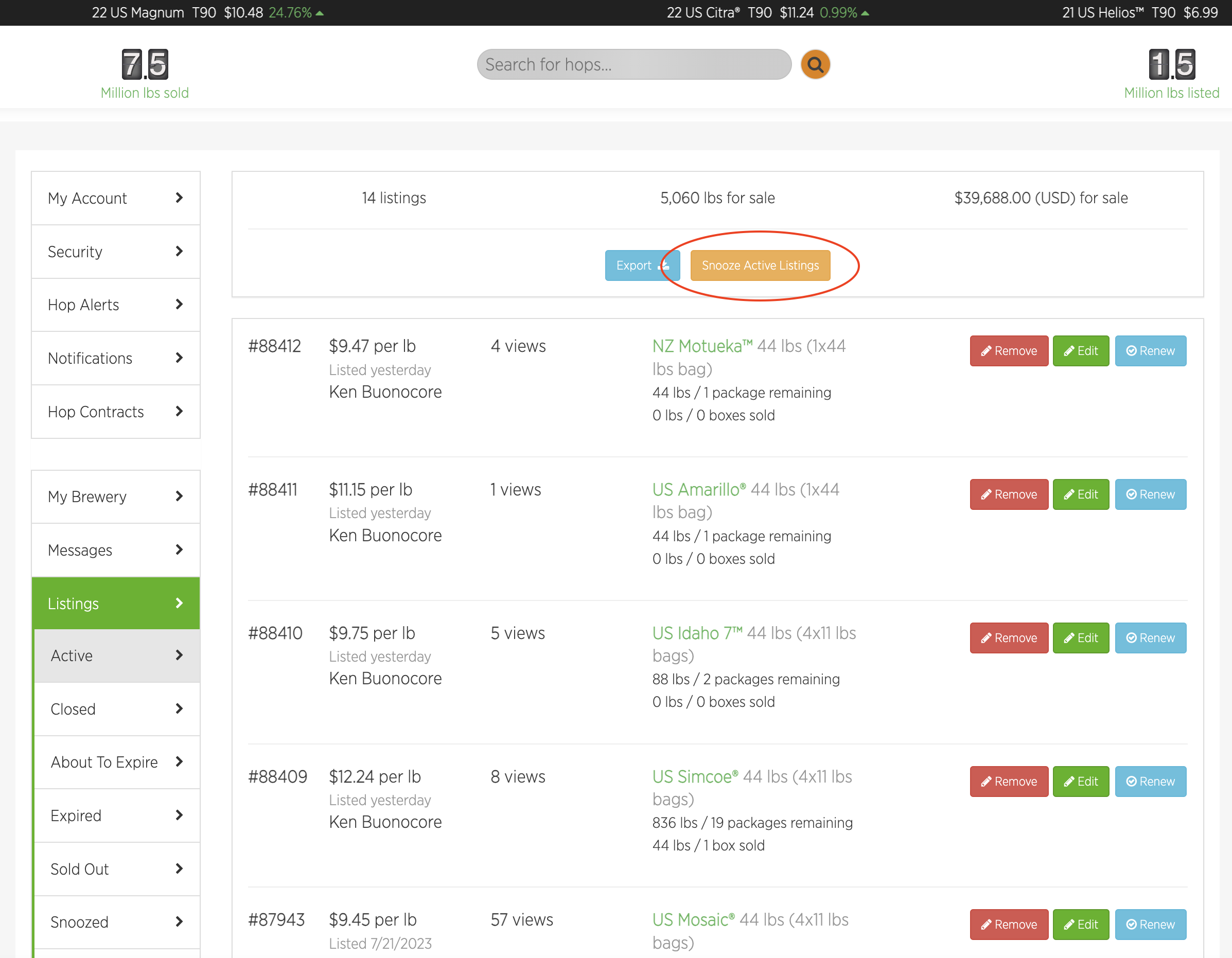Renew listing #88409 US Simcoe
This screenshot has width=1232, height=958.
click(x=1151, y=782)
